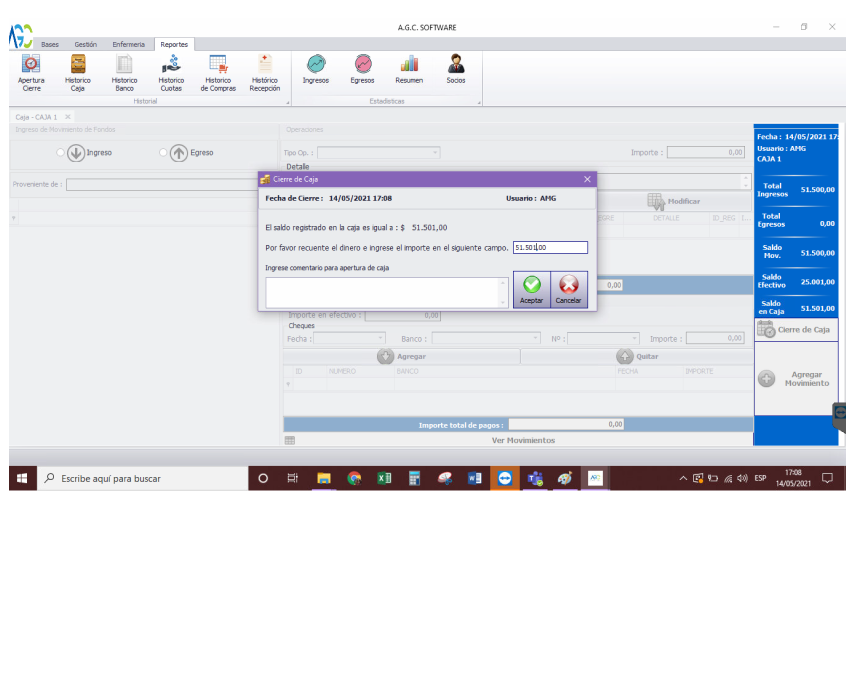Click Importe field in Operaciones

[x=705, y=152]
